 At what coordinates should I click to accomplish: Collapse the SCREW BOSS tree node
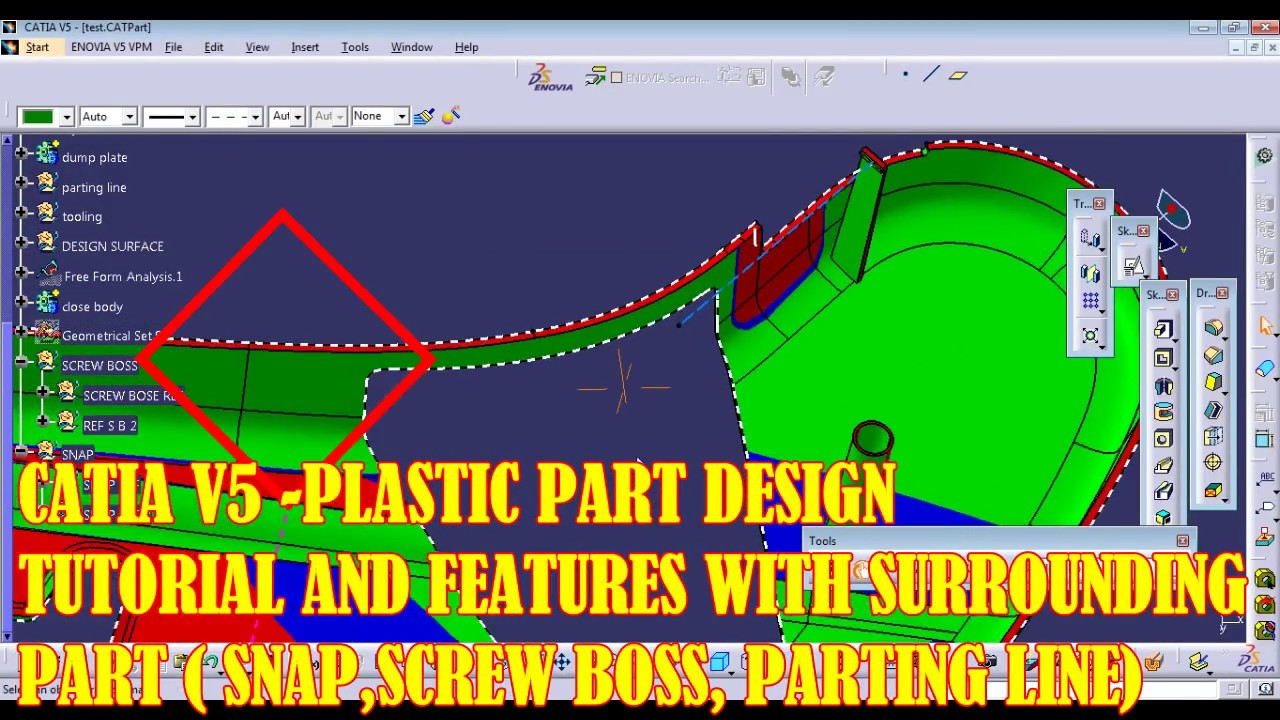[x=21, y=361]
